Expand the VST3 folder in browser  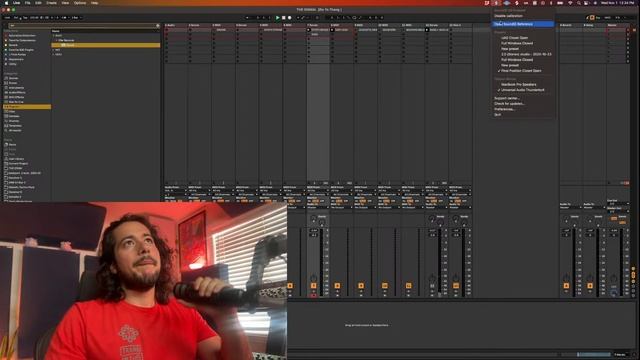coord(54,54)
